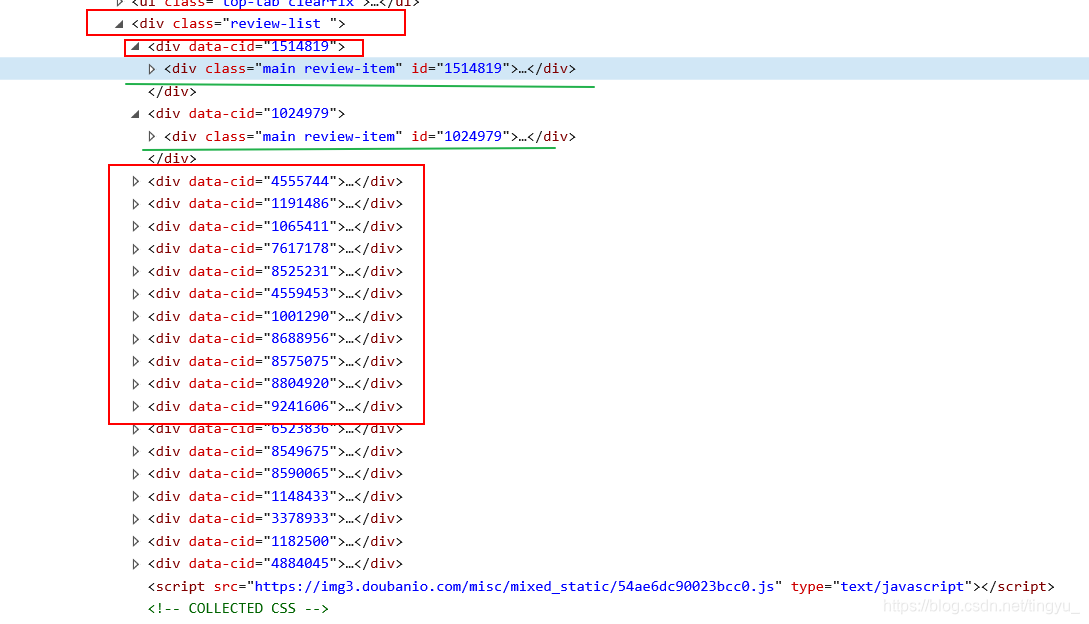The image size is (1089, 624).
Task: Select the data-cid 8688956 row
Action: click(x=275, y=339)
